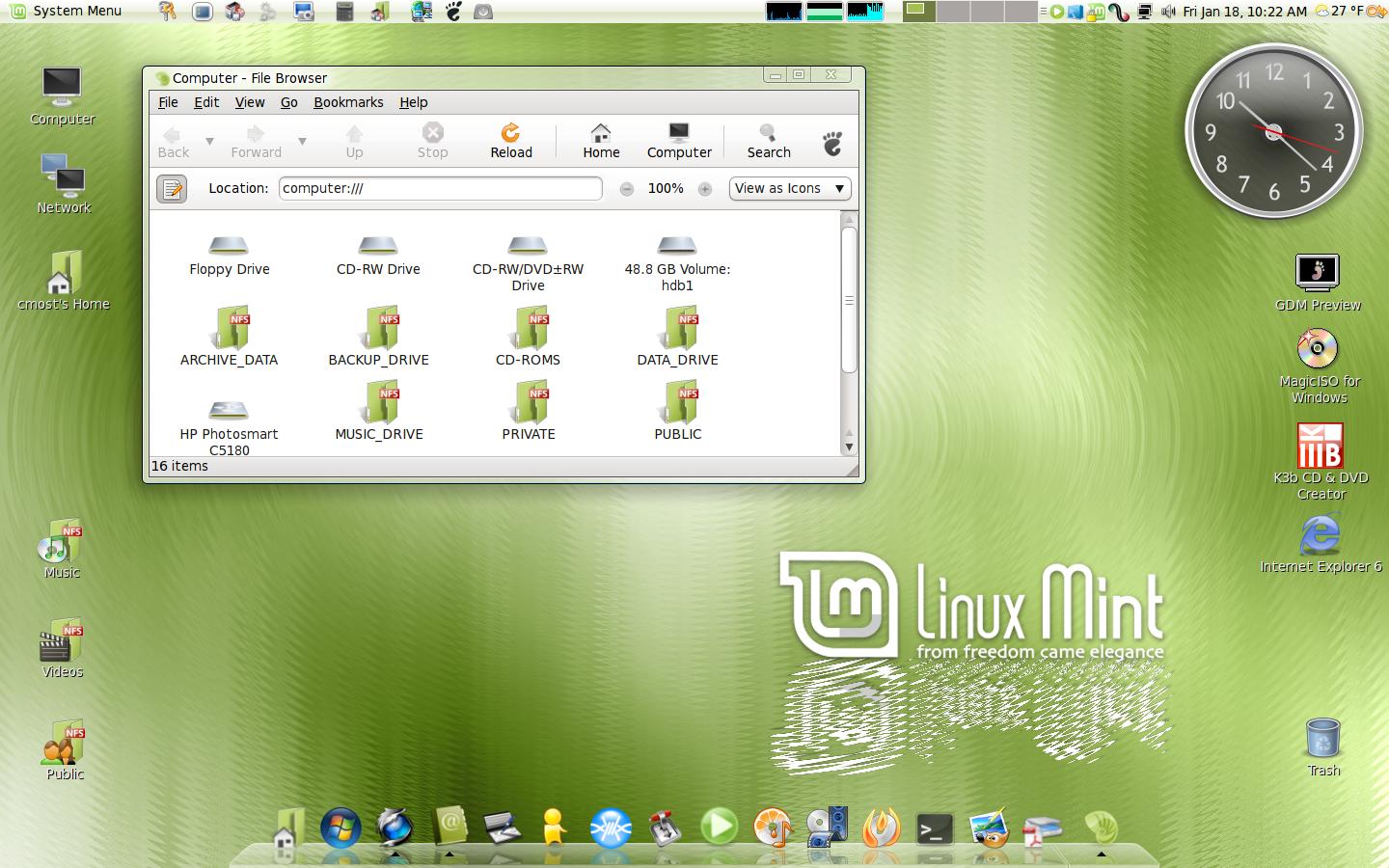Click the Stop toolbar button
1389x868 pixels.
click(432, 141)
